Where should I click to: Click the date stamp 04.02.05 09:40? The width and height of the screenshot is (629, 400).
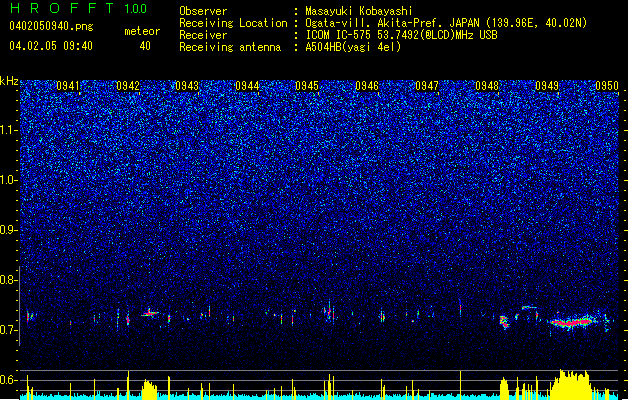51,46
